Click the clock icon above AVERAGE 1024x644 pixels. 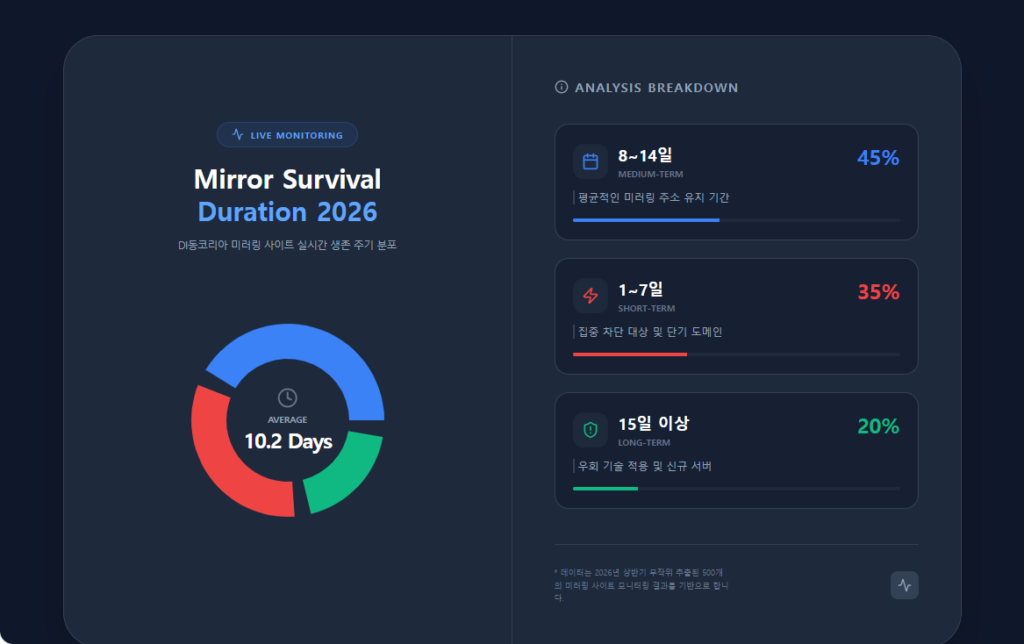coord(288,398)
